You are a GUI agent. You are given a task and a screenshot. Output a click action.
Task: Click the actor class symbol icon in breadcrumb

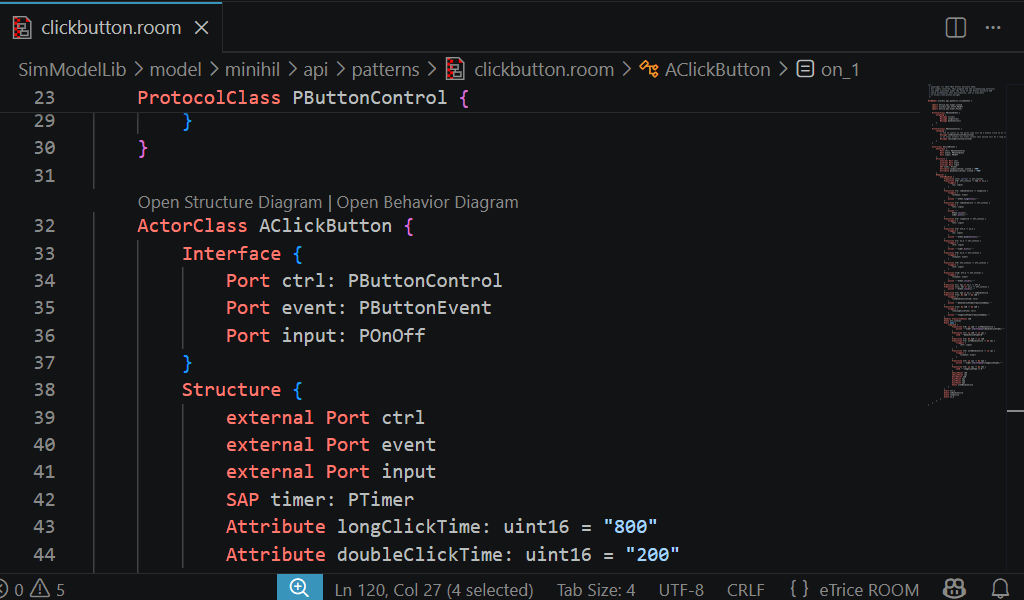(x=648, y=69)
